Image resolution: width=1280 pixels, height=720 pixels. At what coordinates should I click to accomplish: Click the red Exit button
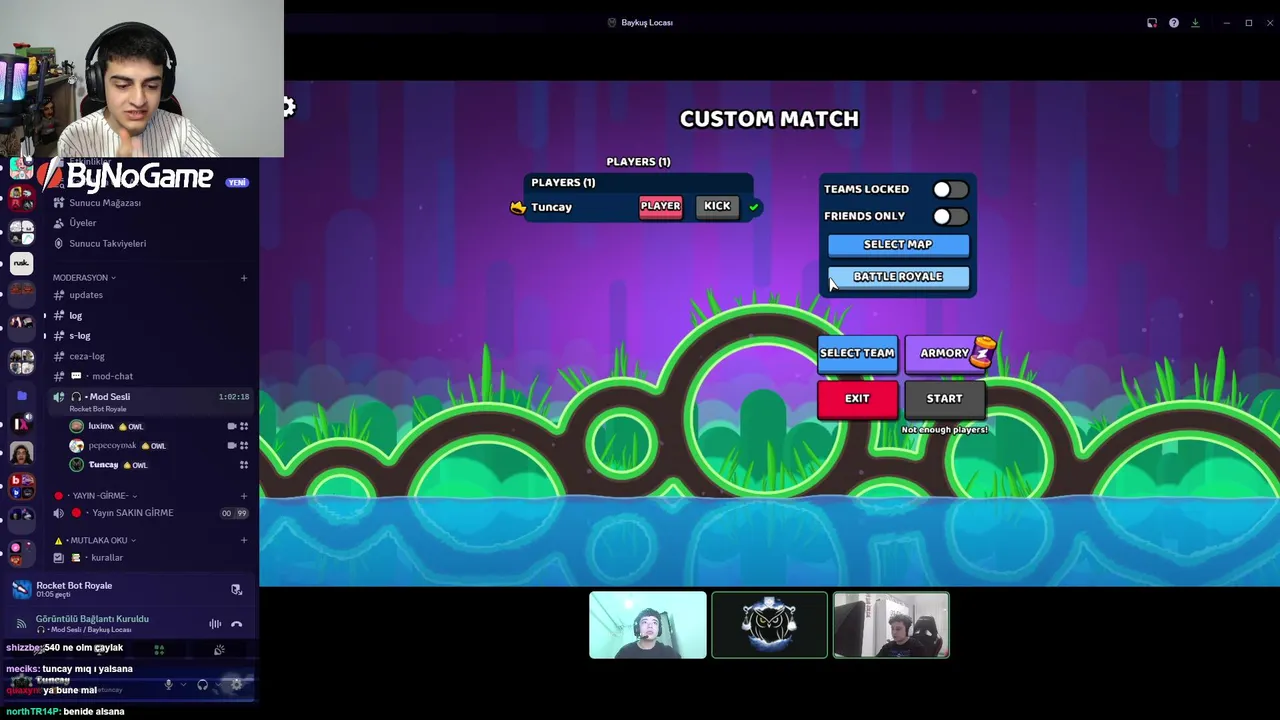857,400
